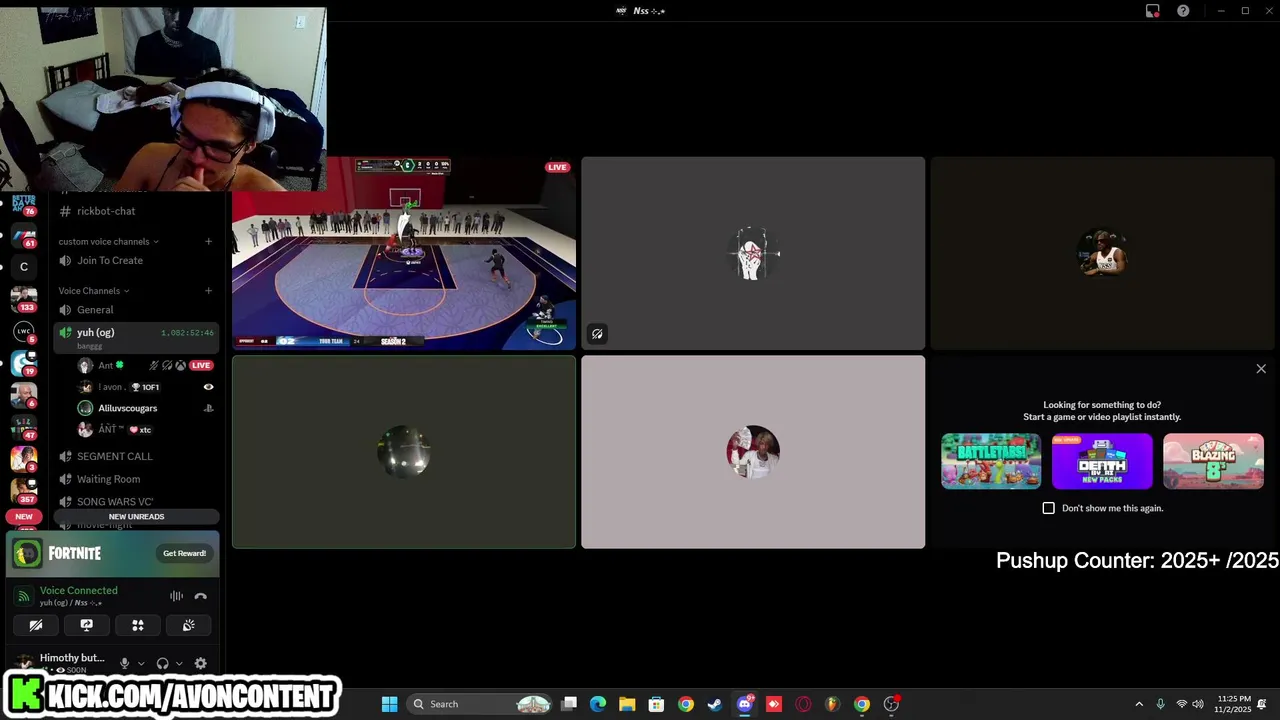Screen dimensions: 1280x720
Task: Expand headphone output options arrow
Action: pyautogui.click(x=179, y=663)
